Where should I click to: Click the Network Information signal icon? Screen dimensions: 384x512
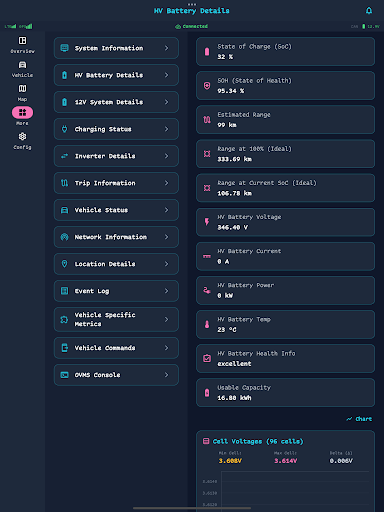[x=64, y=237]
